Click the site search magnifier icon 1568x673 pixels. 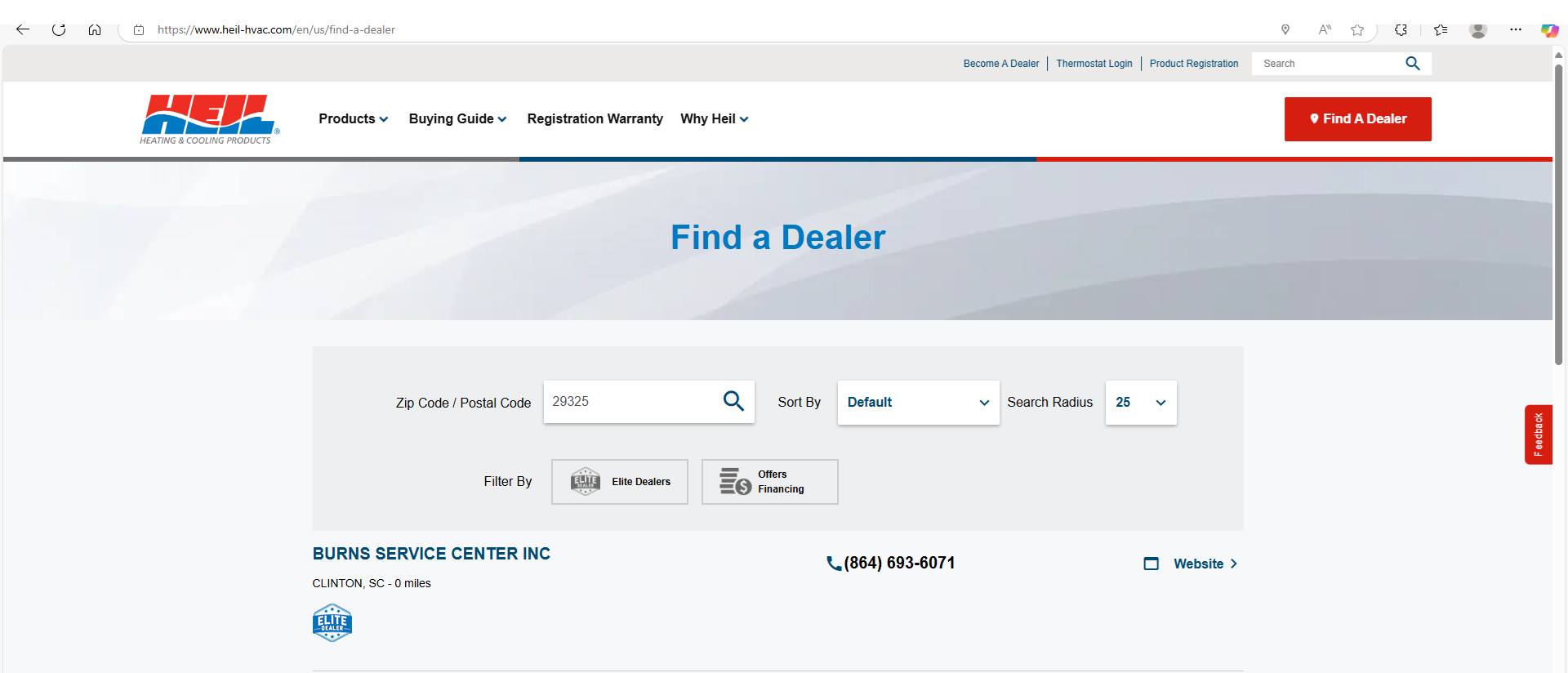pyautogui.click(x=1413, y=64)
